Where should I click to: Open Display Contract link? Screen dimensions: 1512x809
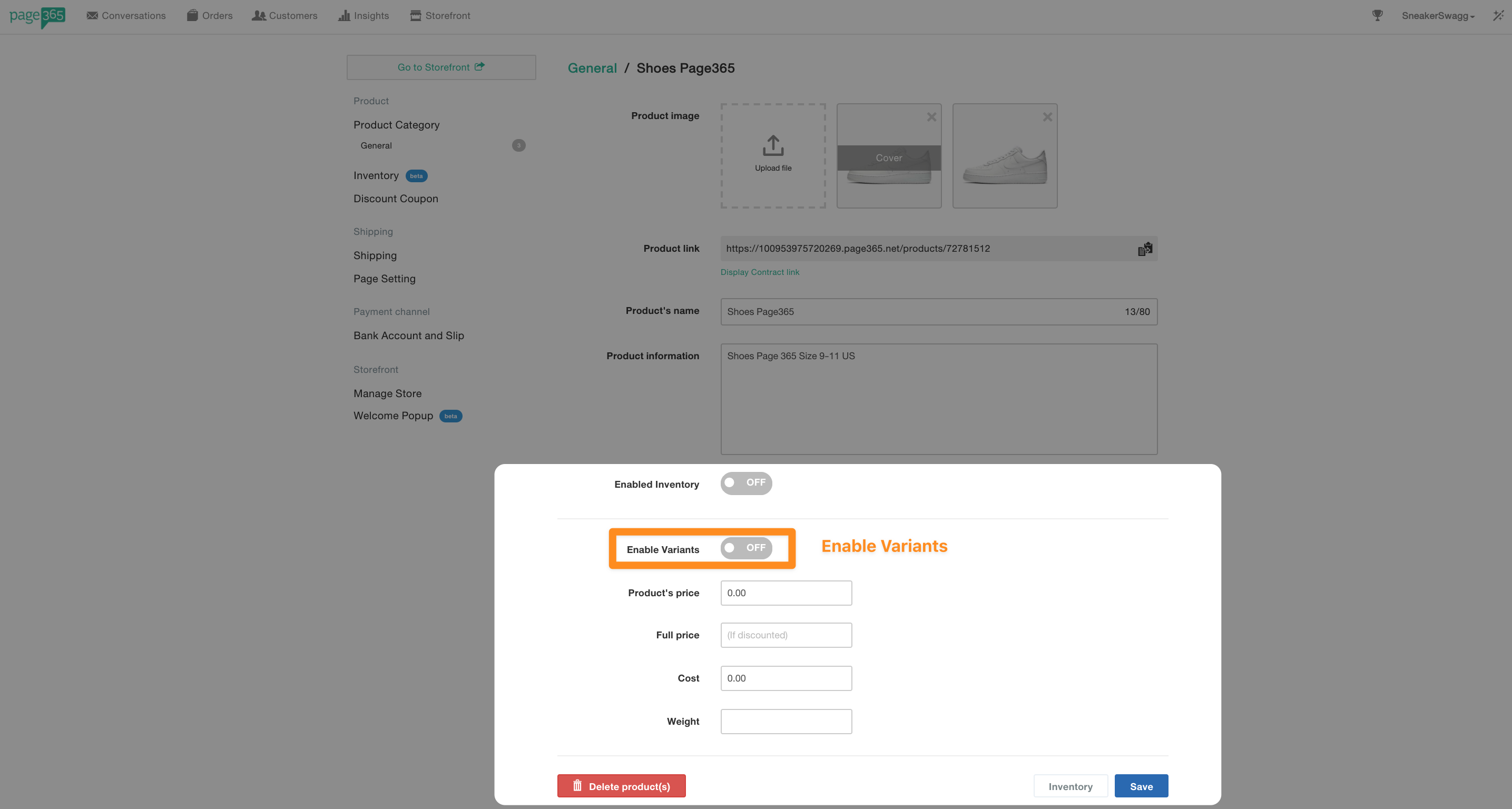point(760,272)
